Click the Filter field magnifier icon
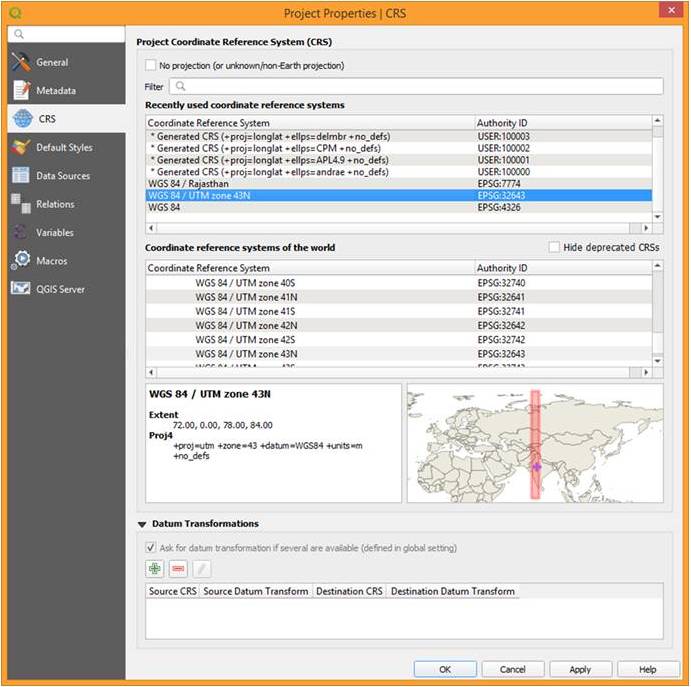691x687 pixels. pos(180,86)
